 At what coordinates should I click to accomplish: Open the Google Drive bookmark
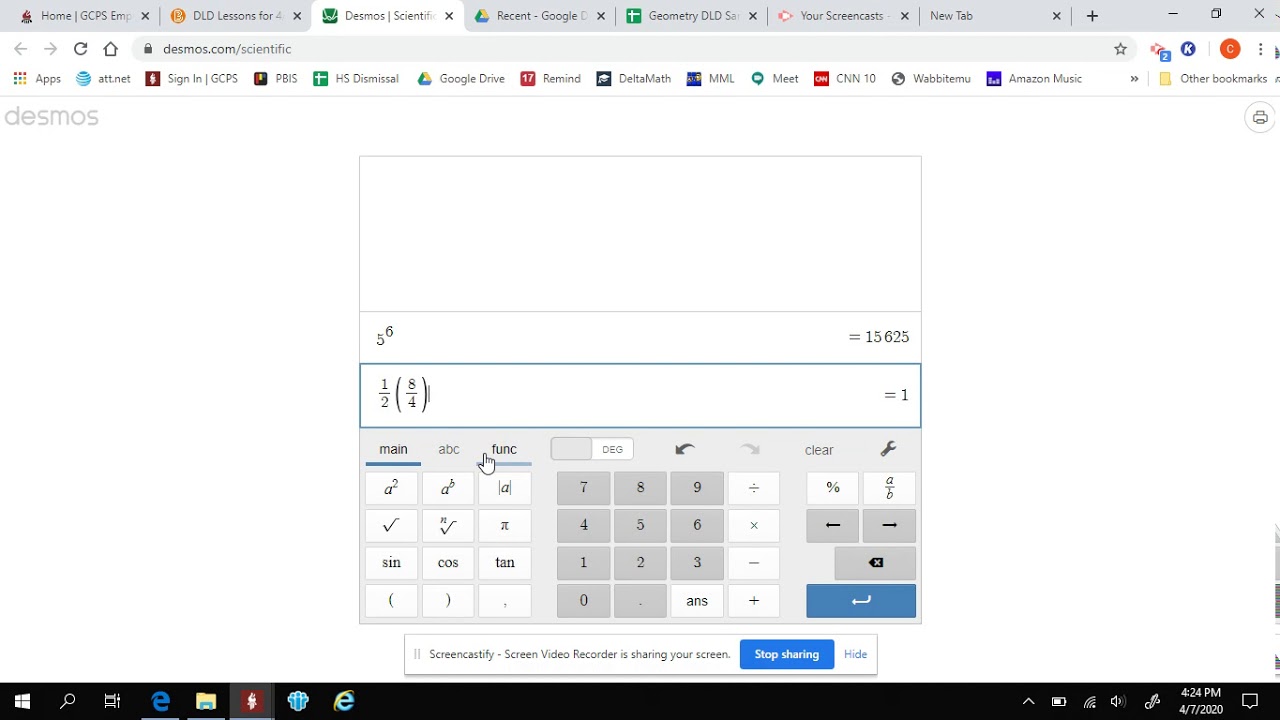point(461,79)
